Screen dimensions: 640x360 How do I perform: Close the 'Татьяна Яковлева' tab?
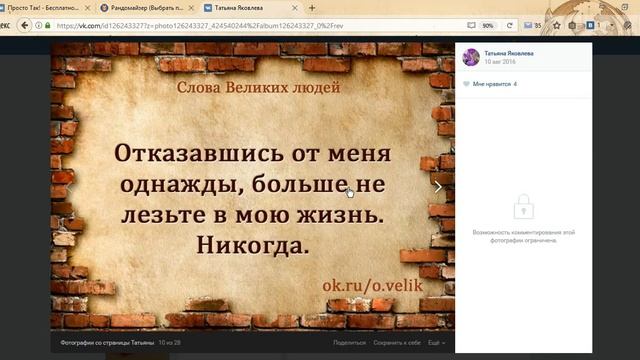click(x=295, y=8)
